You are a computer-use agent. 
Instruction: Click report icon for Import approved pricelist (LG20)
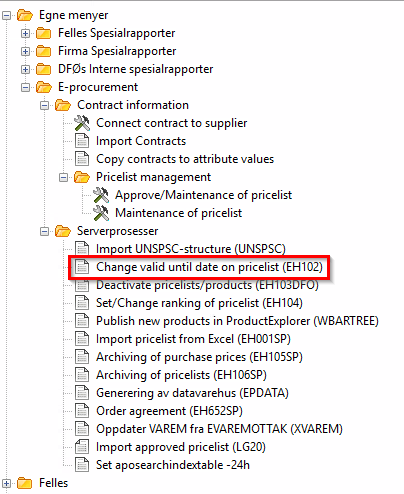(x=82, y=446)
